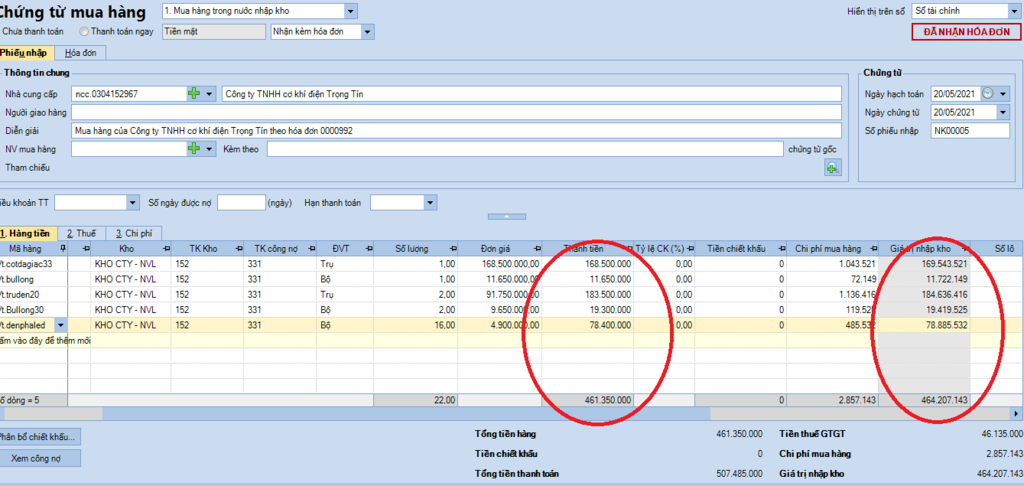Click the Phân bổ chiết khấu button
1024x486 pixels.
[x=39, y=436]
